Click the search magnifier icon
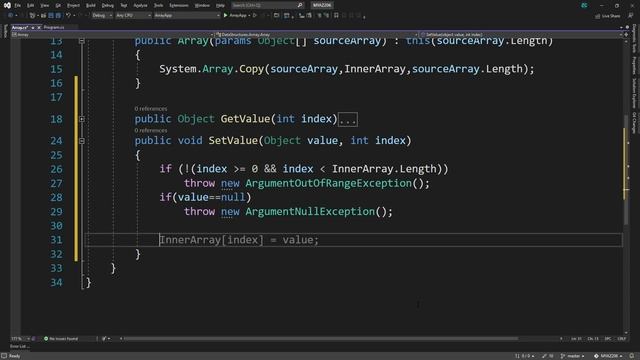 (300, 5)
